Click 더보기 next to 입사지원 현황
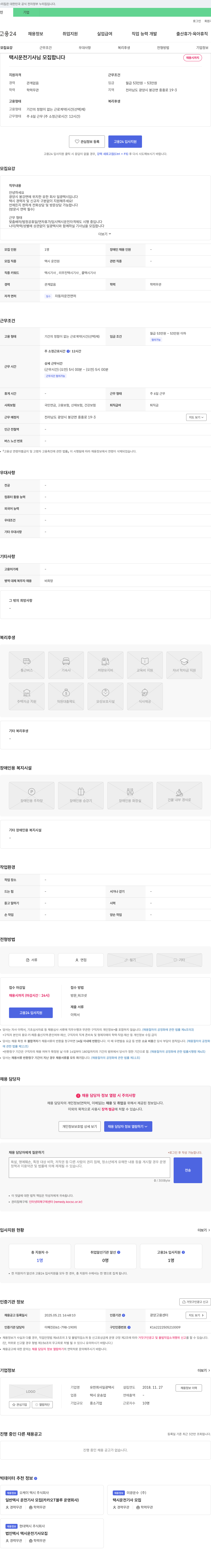The width and height of the screenshot is (211, 1568). click(x=204, y=1230)
